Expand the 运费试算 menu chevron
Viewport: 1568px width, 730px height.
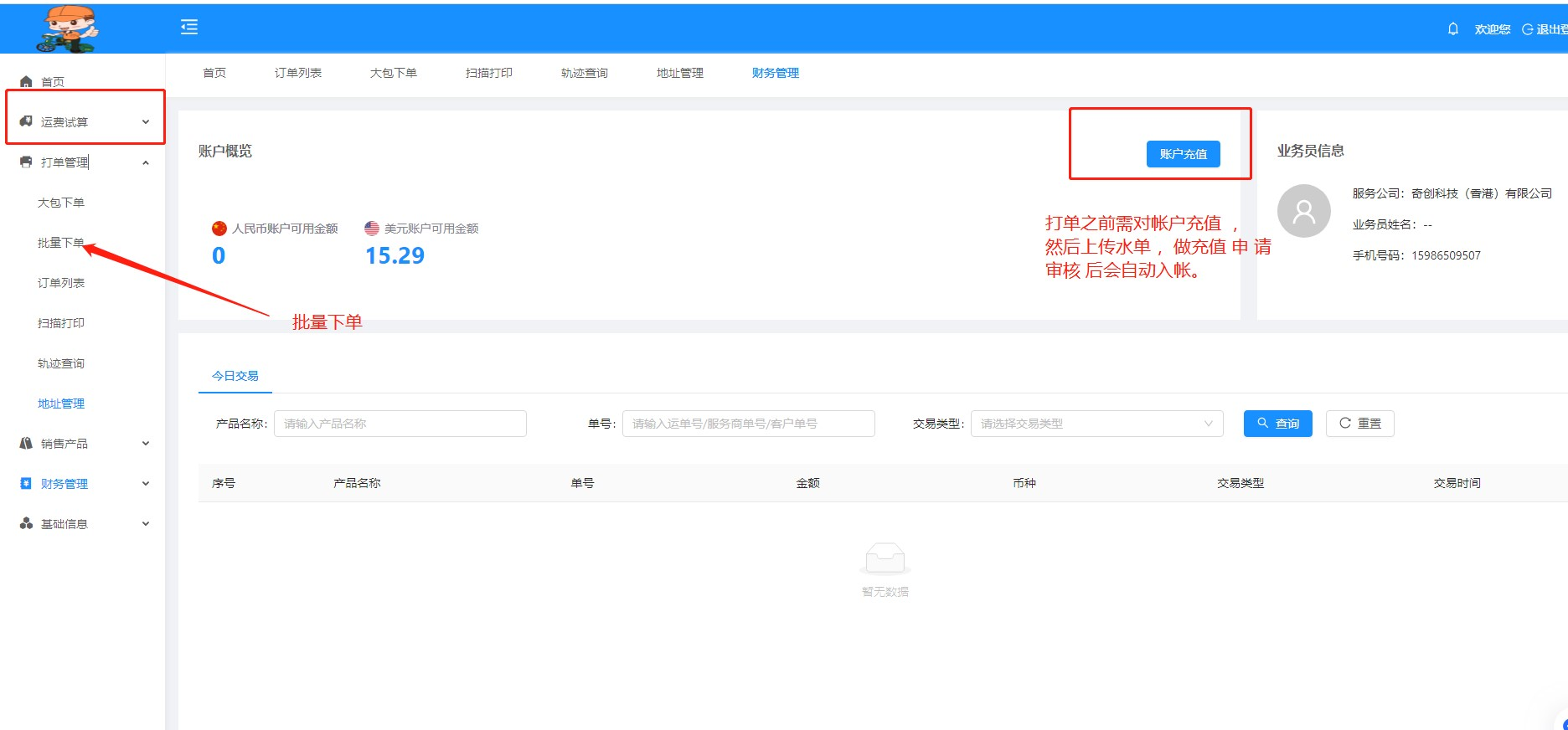(x=146, y=121)
